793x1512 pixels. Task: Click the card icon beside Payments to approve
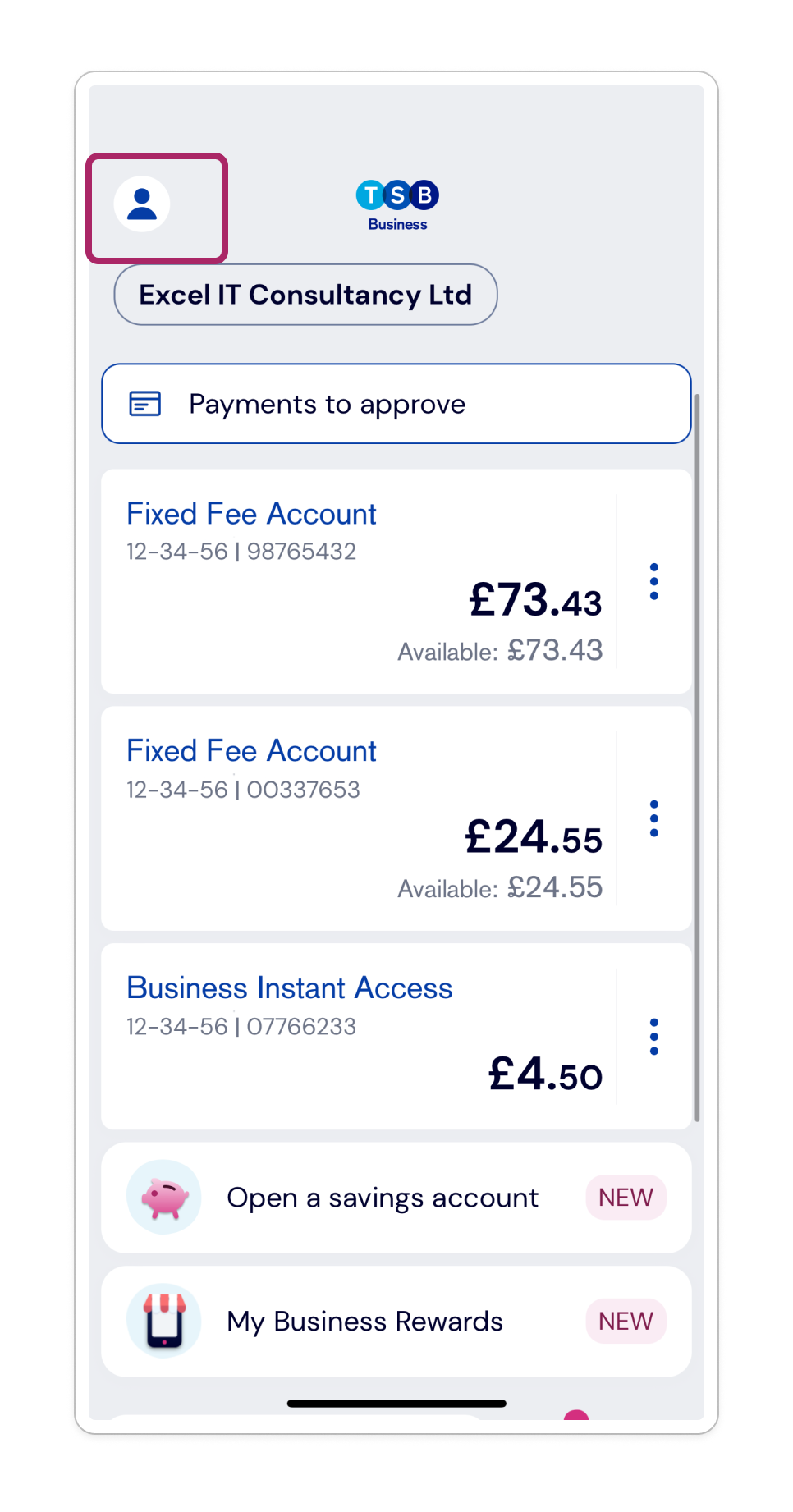(x=145, y=404)
